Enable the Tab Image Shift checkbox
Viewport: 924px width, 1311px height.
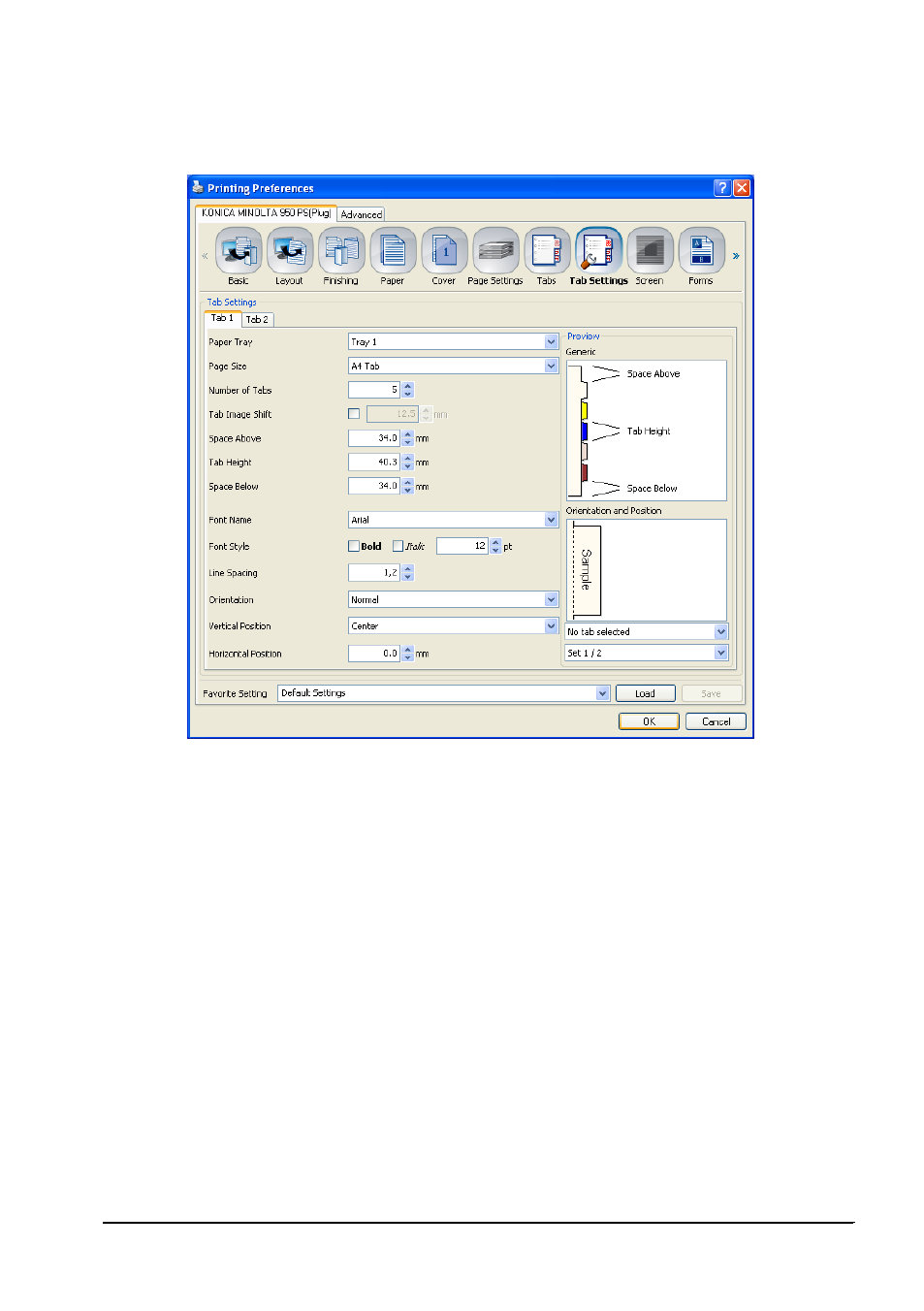[x=354, y=414]
